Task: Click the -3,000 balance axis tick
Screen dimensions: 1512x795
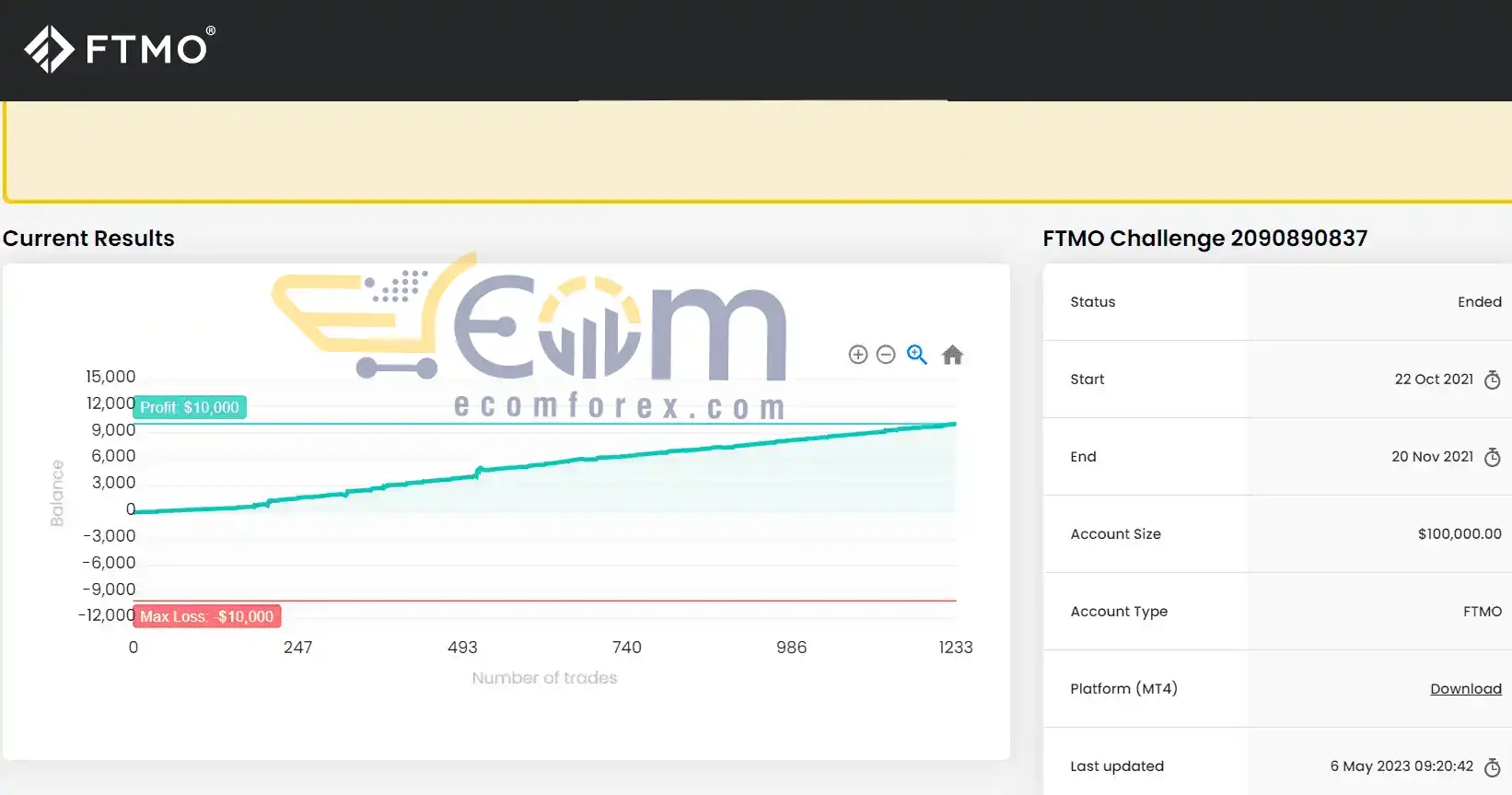Action: (109, 536)
